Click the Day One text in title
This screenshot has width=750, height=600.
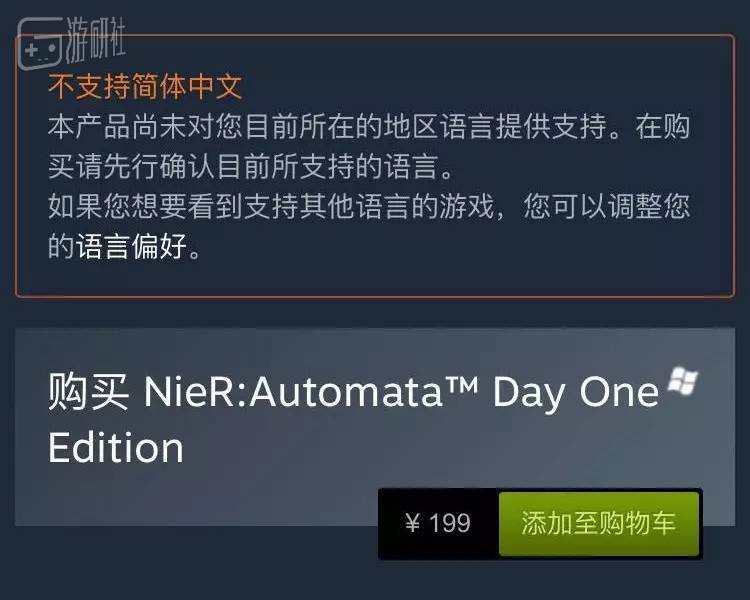[575, 393]
